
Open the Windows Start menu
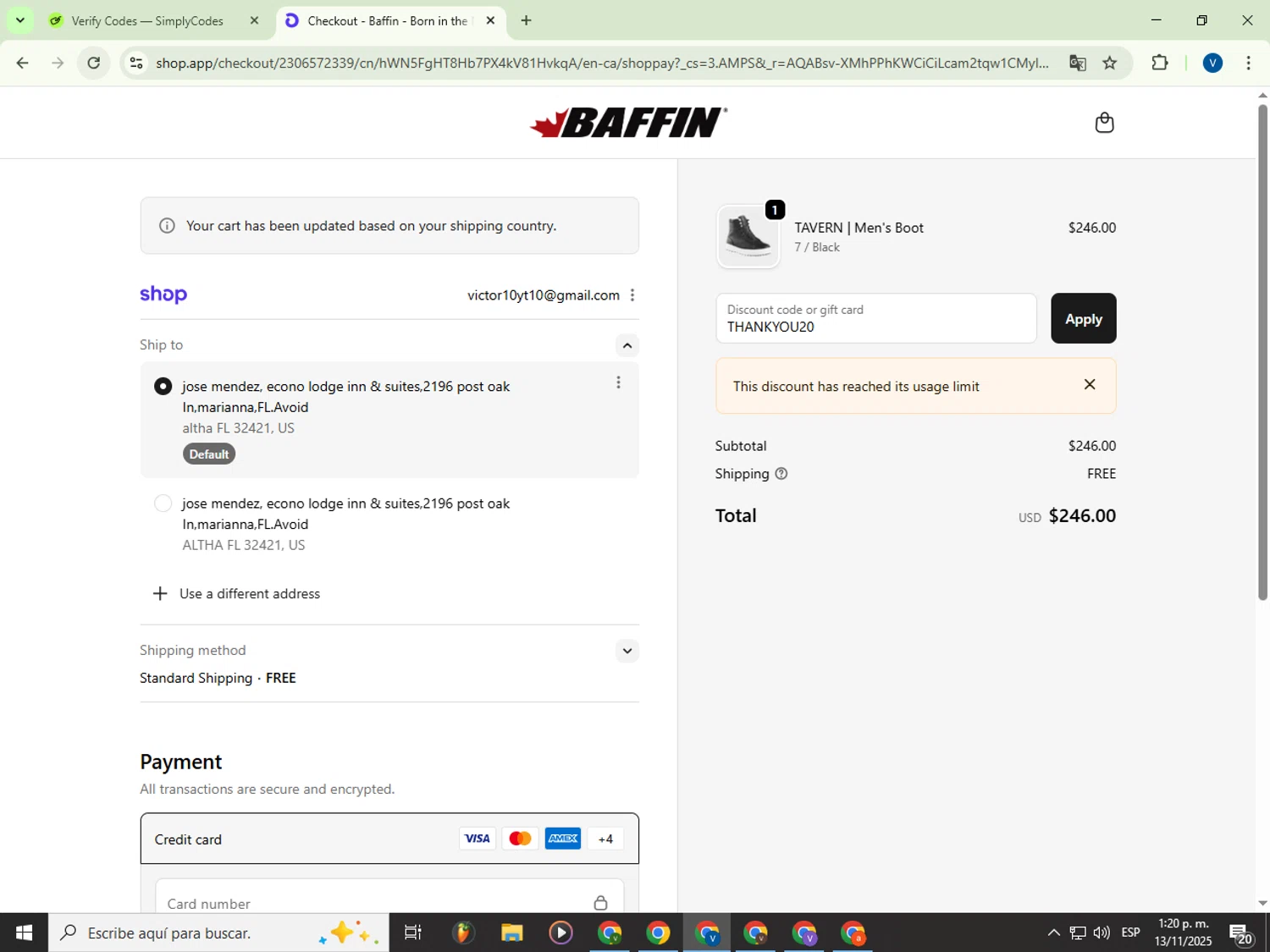(x=24, y=933)
